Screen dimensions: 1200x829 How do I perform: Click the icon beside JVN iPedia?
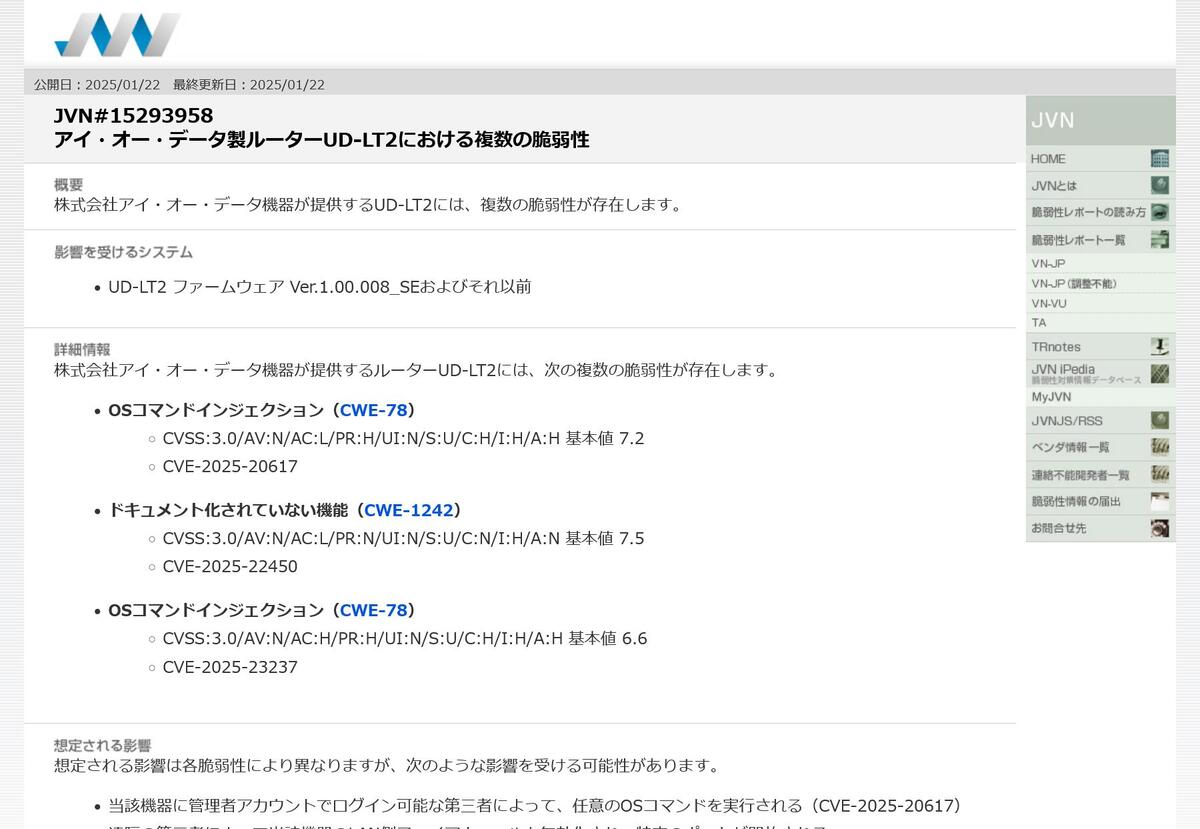tap(1160, 374)
